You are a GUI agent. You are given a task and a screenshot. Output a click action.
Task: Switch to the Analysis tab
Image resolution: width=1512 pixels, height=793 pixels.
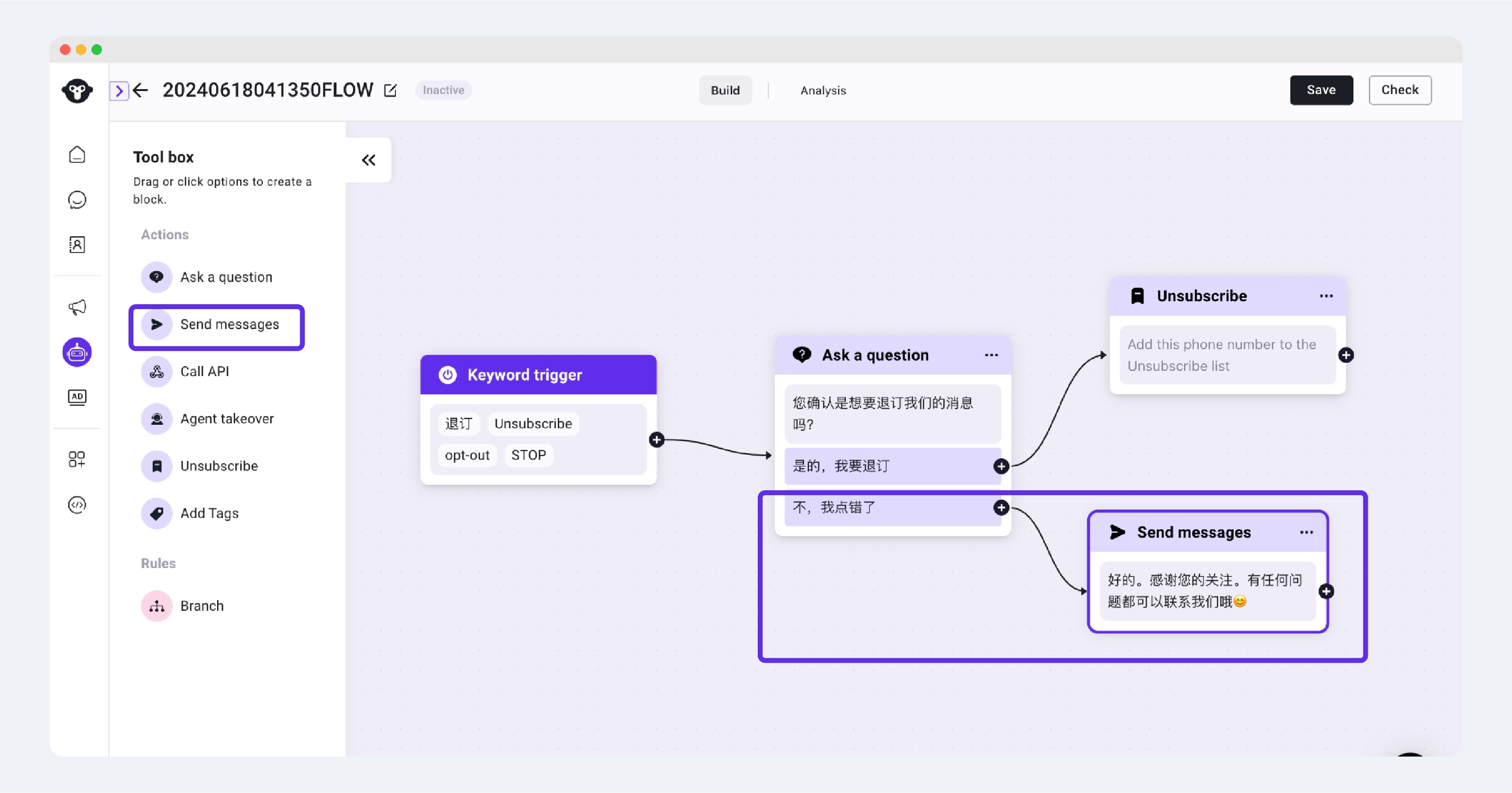[823, 91]
